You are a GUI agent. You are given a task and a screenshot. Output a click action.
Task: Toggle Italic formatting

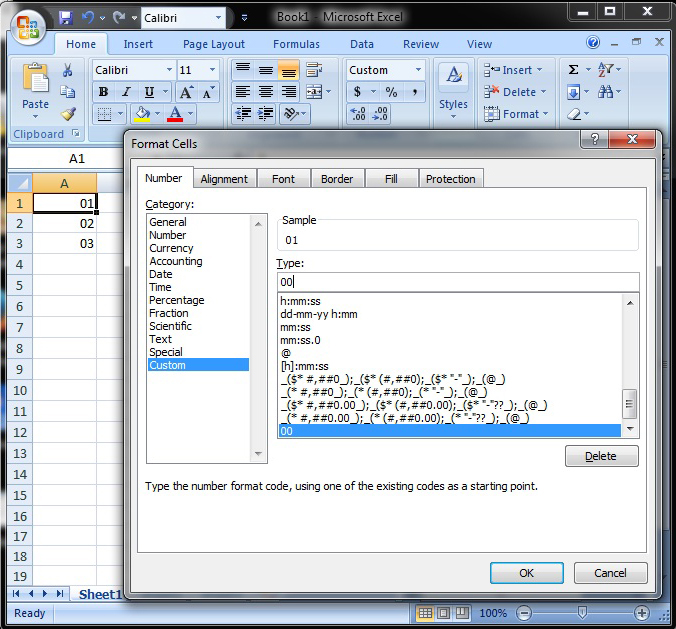tap(125, 92)
